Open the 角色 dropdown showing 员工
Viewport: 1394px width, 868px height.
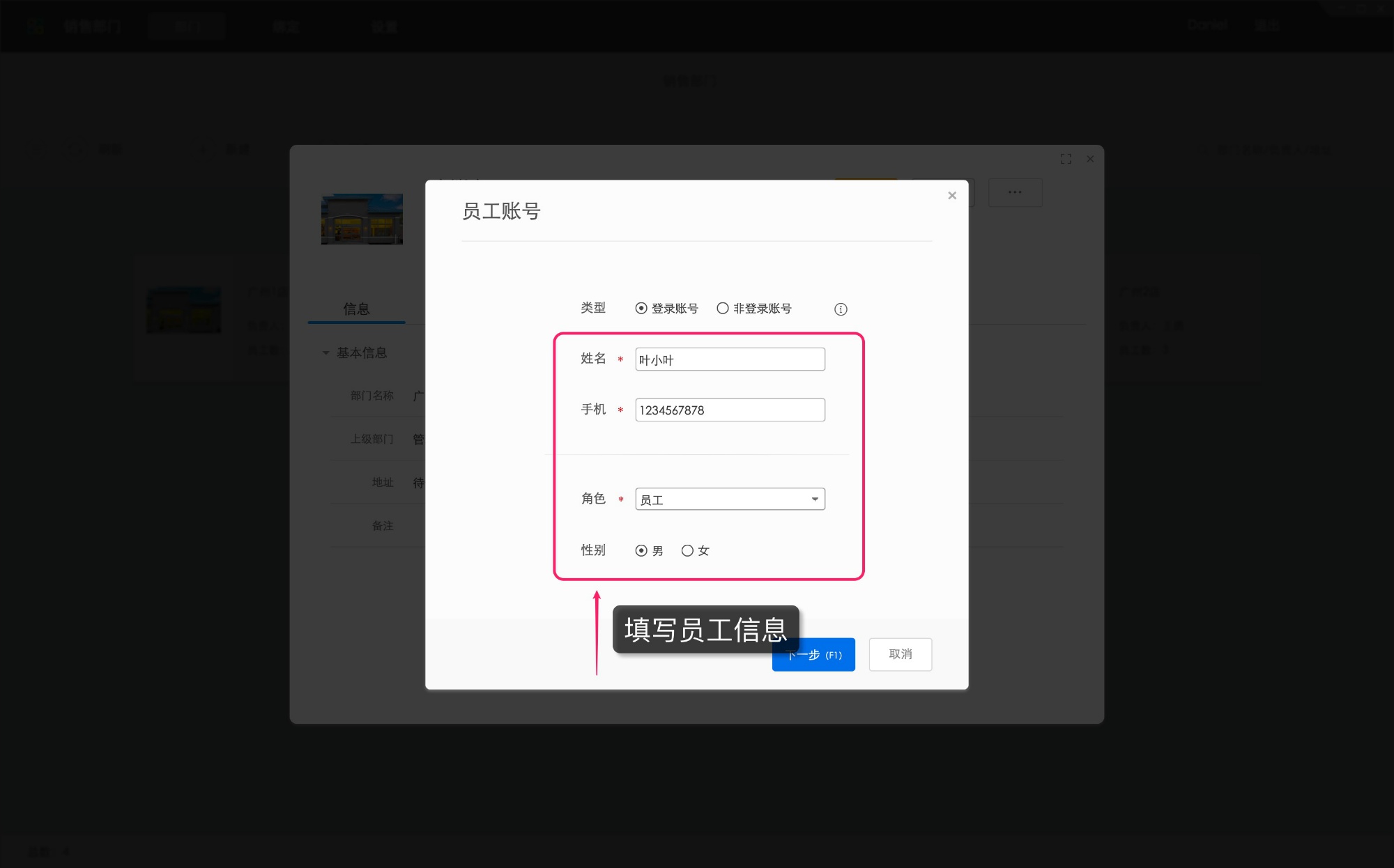pos(729,499)
